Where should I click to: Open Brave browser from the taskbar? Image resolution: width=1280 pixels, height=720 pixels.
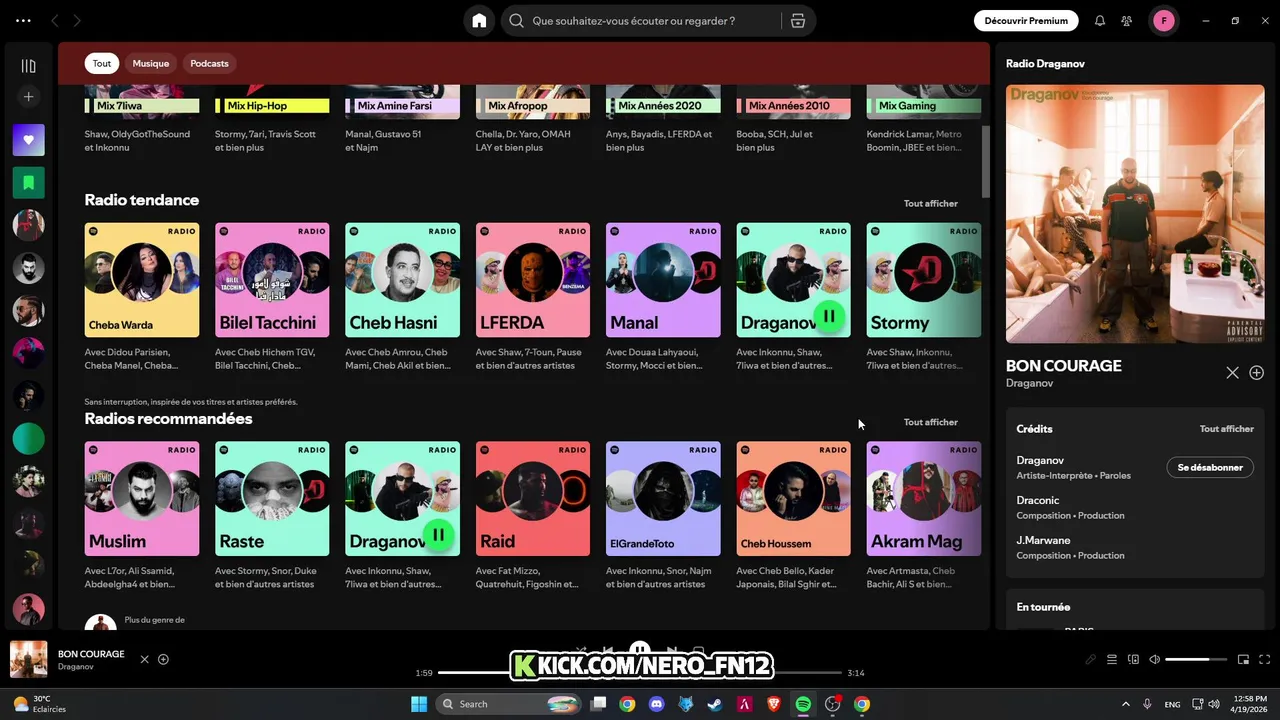point(773,704)
